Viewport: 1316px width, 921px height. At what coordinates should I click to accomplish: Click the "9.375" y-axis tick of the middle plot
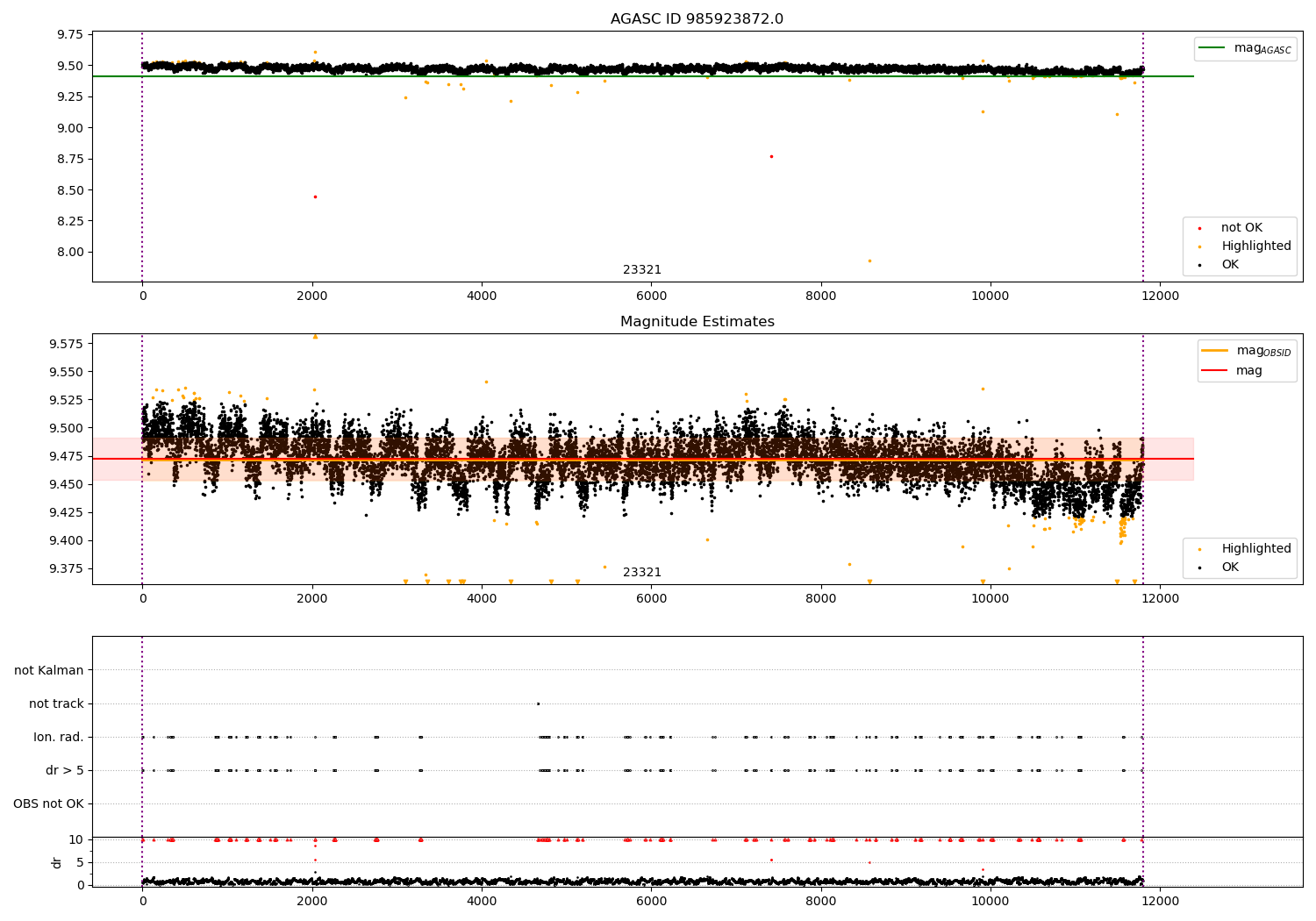67,568
